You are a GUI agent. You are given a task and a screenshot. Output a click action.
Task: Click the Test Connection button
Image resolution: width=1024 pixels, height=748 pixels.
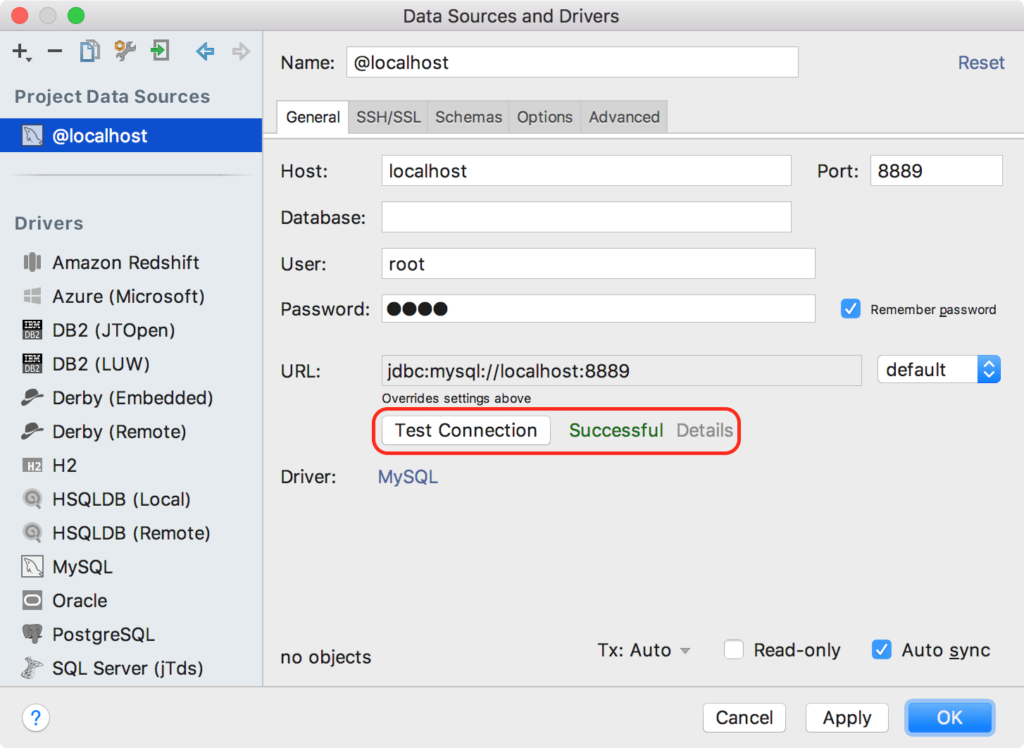tap(466, 431)
